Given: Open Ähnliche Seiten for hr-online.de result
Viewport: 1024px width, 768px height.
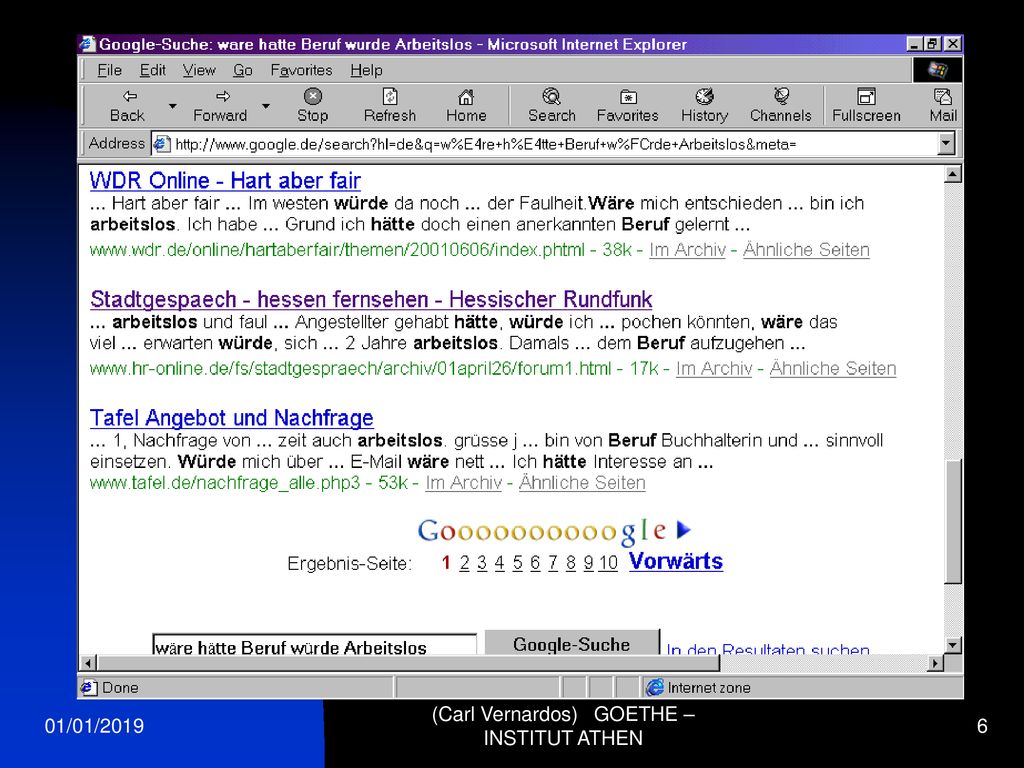Looking at the screenshot, I should click(x=833, y=369).
